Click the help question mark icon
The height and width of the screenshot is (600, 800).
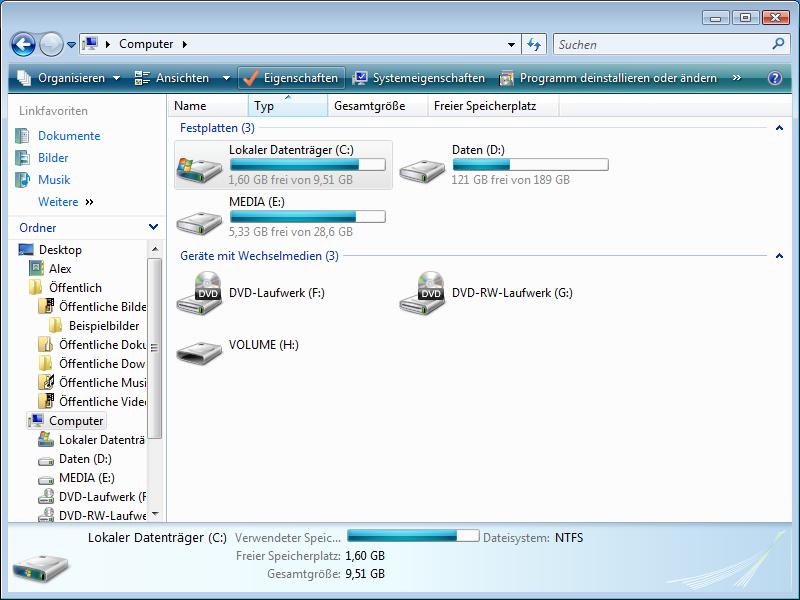click(775, 78)
